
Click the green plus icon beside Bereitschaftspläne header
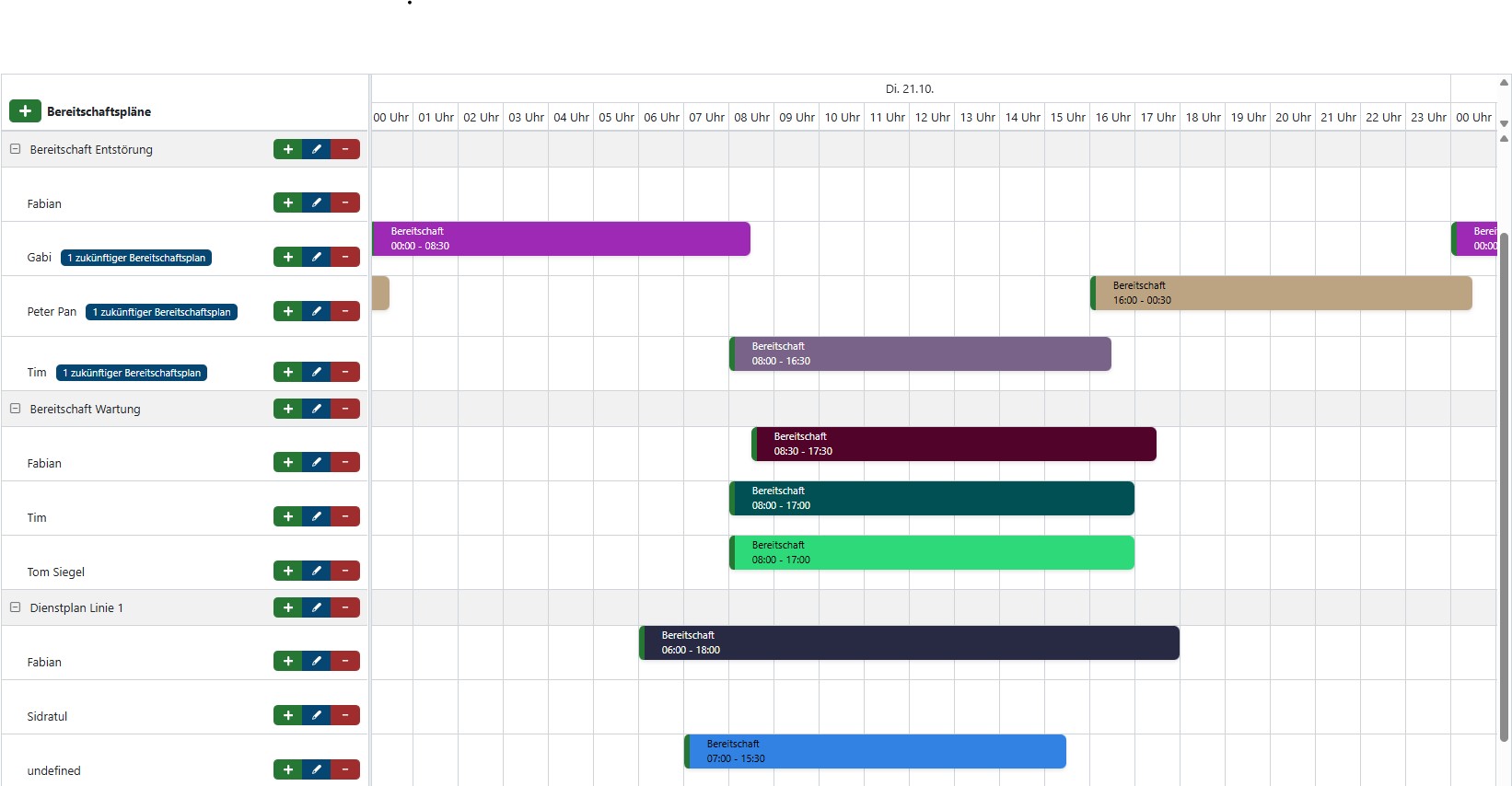[25, 111]
